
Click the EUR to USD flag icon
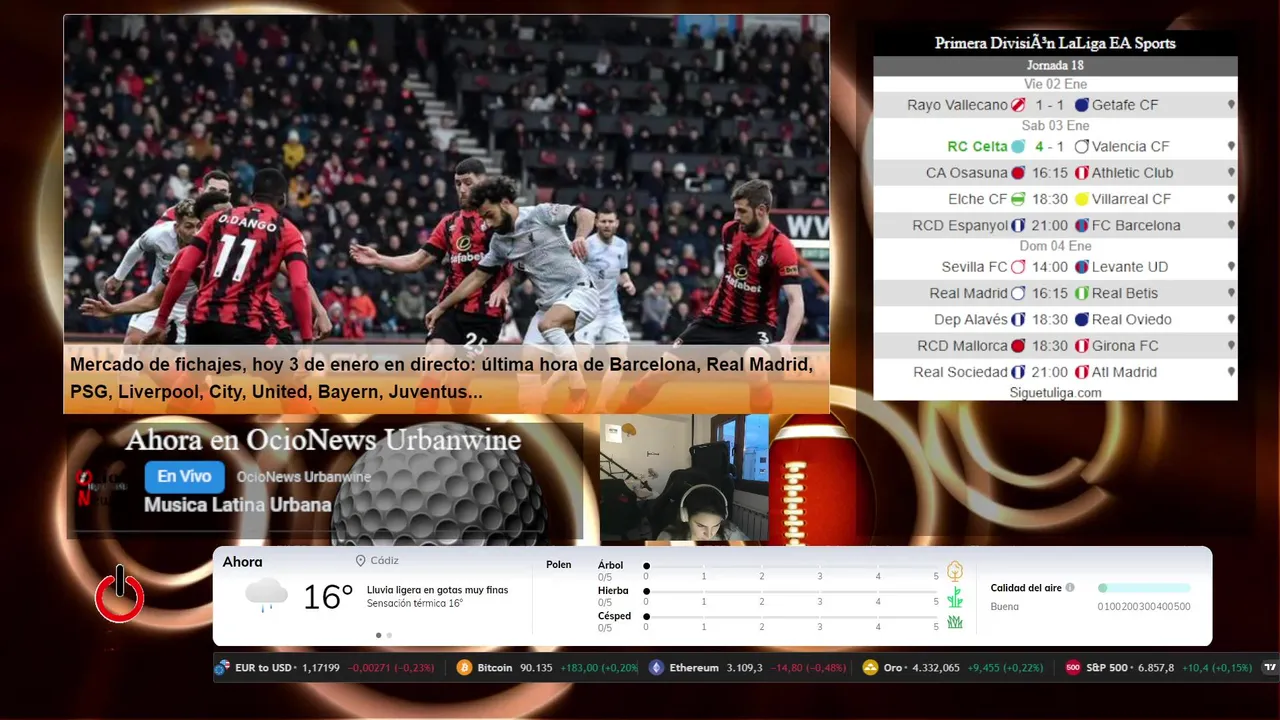[222, 667]
